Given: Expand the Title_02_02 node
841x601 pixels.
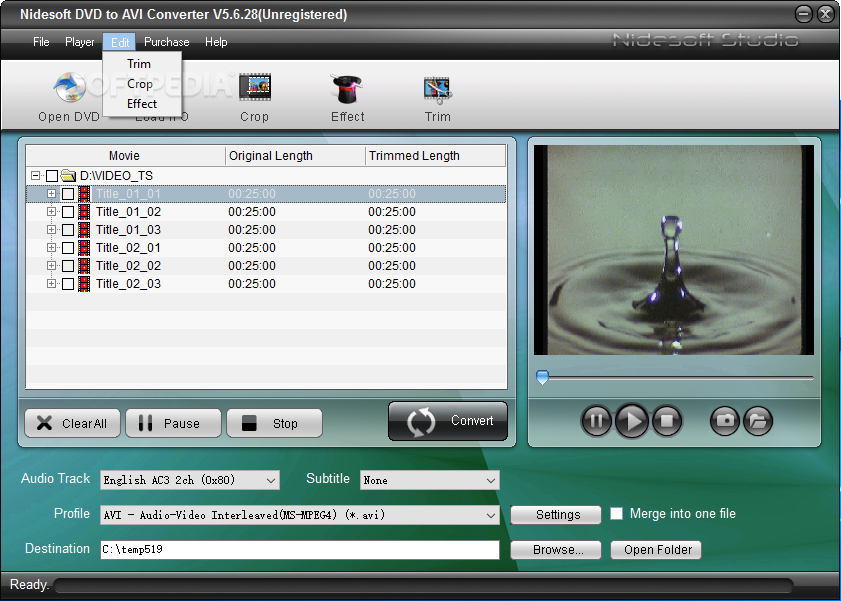Looking at the screenshot, I should tap(51, 265).
